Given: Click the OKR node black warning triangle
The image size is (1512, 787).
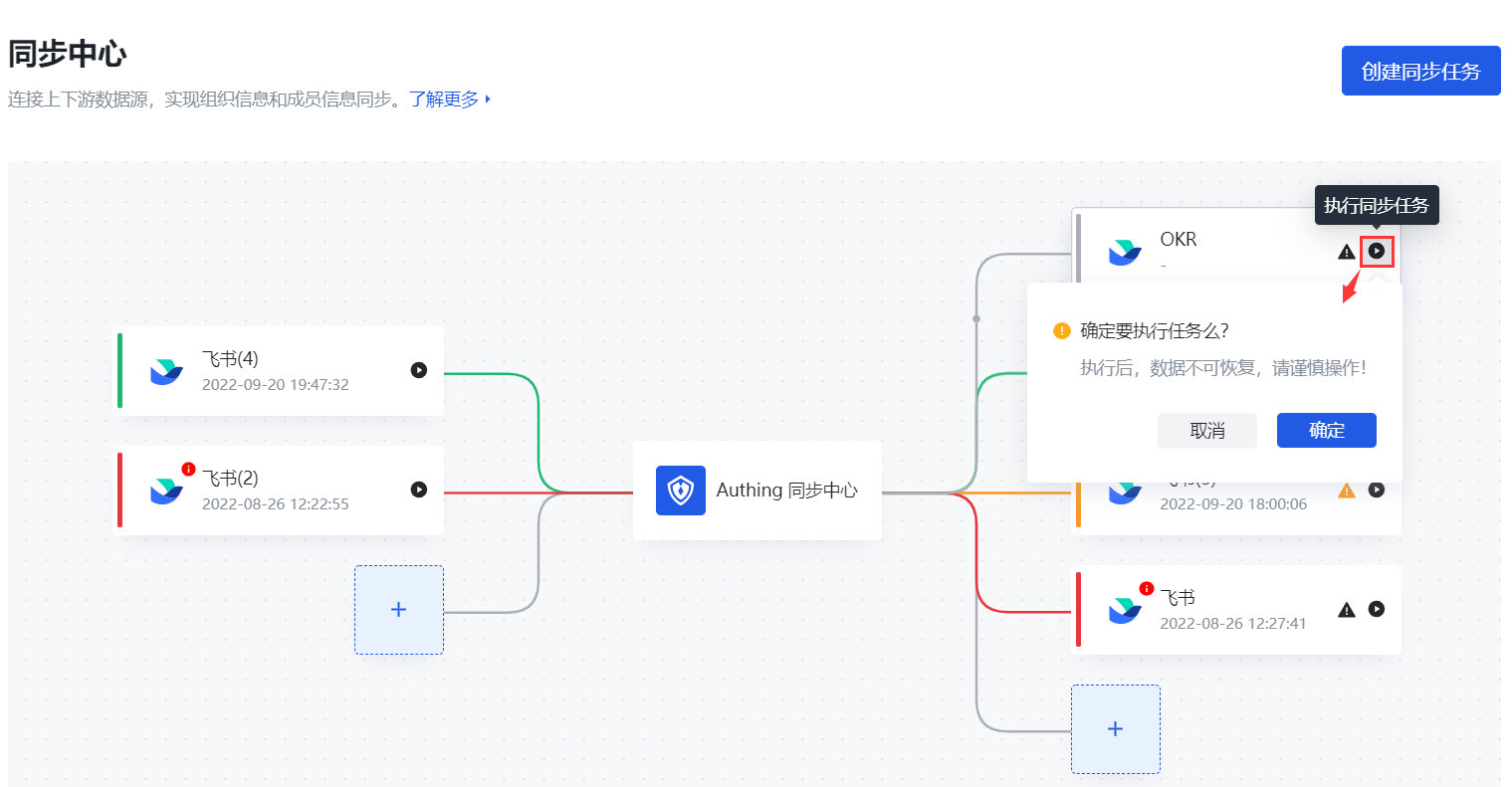Looking at the screenshot, I should coord(1347,252).
